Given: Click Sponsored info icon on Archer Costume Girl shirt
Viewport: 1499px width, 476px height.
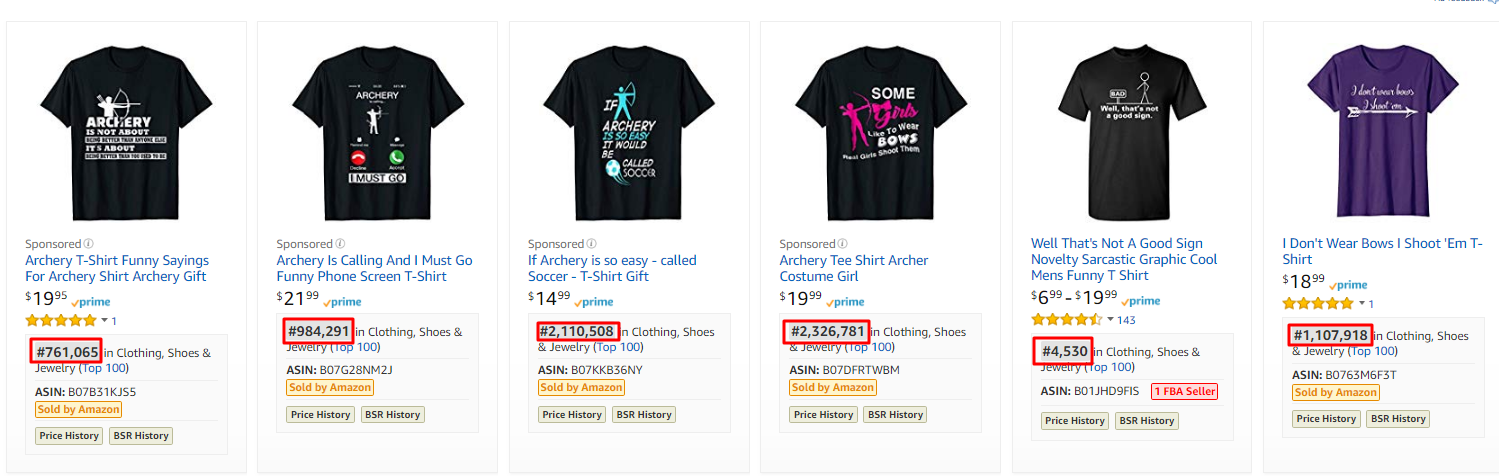Looking at the screenshot, I should tap(843, 243).
